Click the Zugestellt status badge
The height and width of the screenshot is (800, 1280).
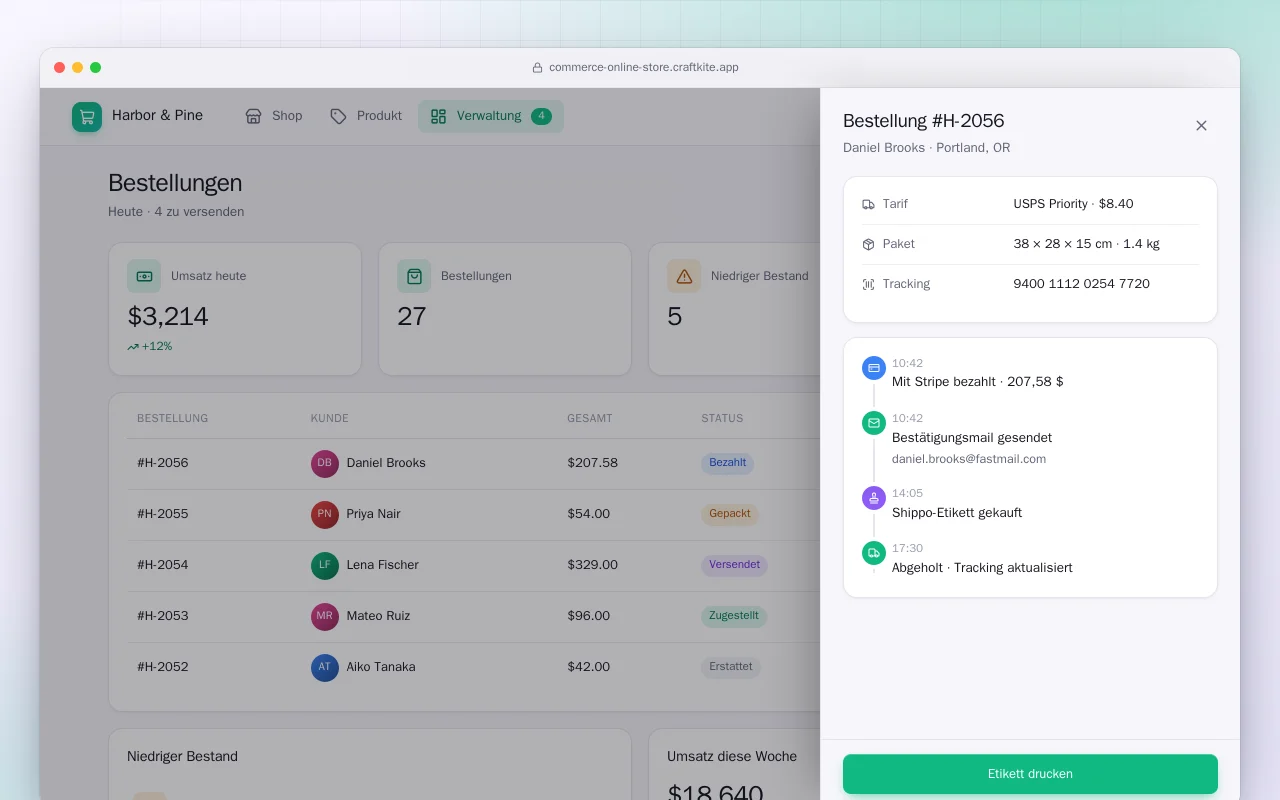[734, 616]
